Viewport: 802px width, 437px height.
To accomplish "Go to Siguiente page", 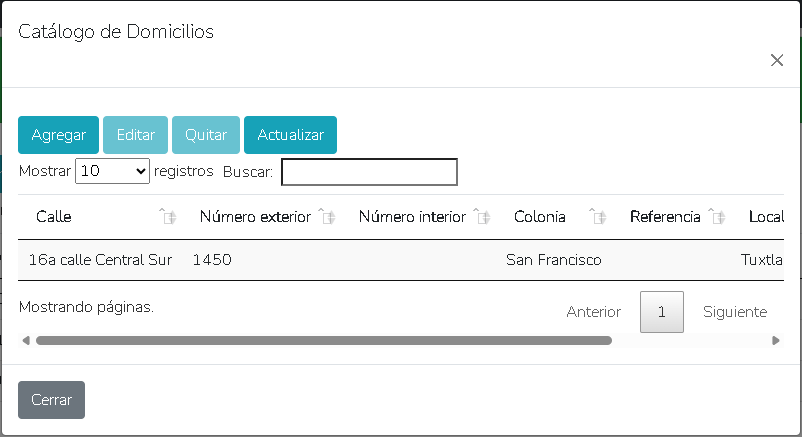I will click(735, 312).
